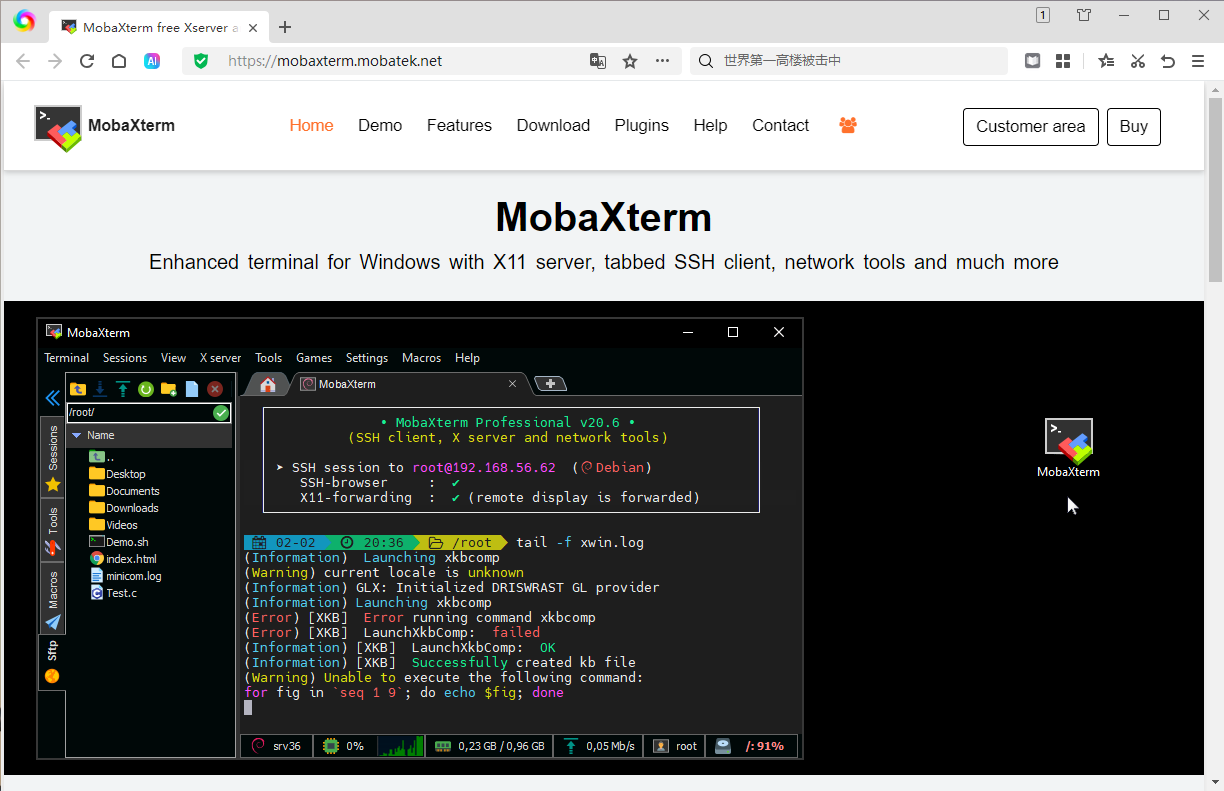Open the Plugins page link

tap(642, 126)
